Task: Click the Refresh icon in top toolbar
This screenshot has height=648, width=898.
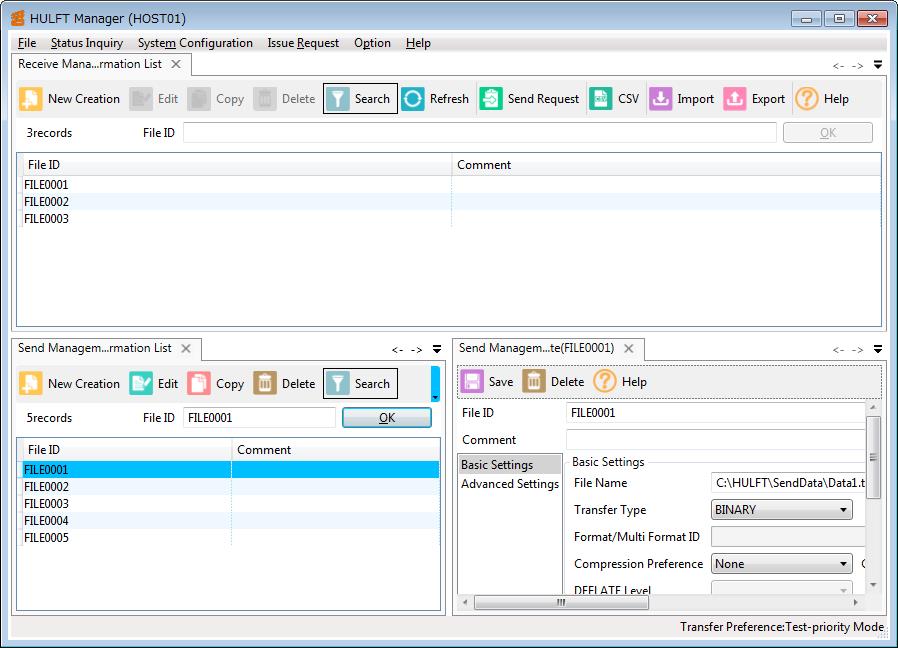Action: point(413,99)
